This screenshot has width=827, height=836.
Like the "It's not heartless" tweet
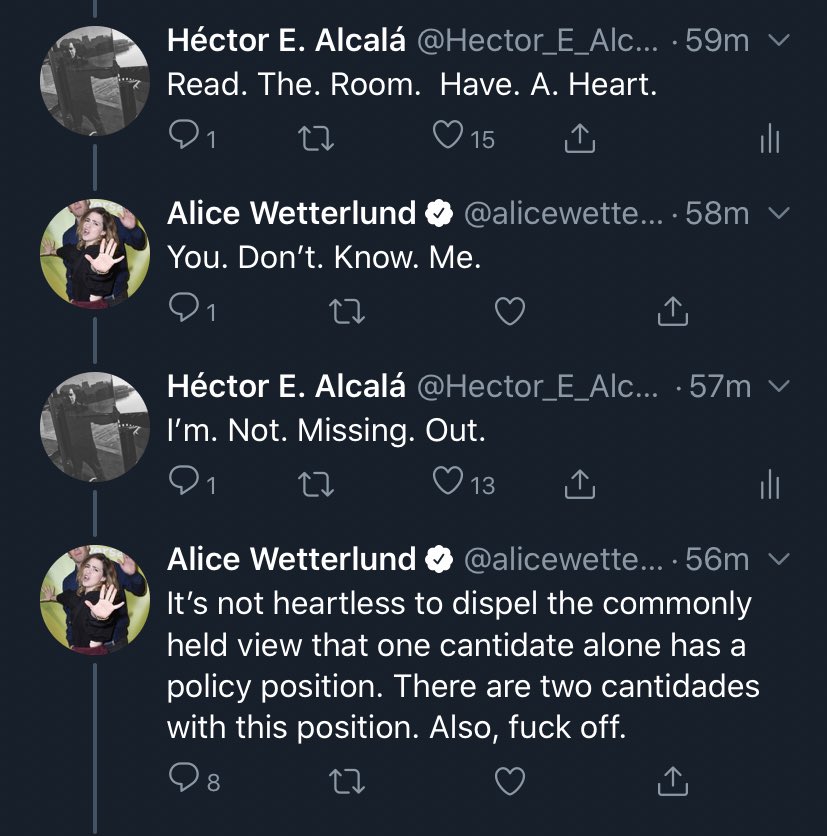(510, 780)
